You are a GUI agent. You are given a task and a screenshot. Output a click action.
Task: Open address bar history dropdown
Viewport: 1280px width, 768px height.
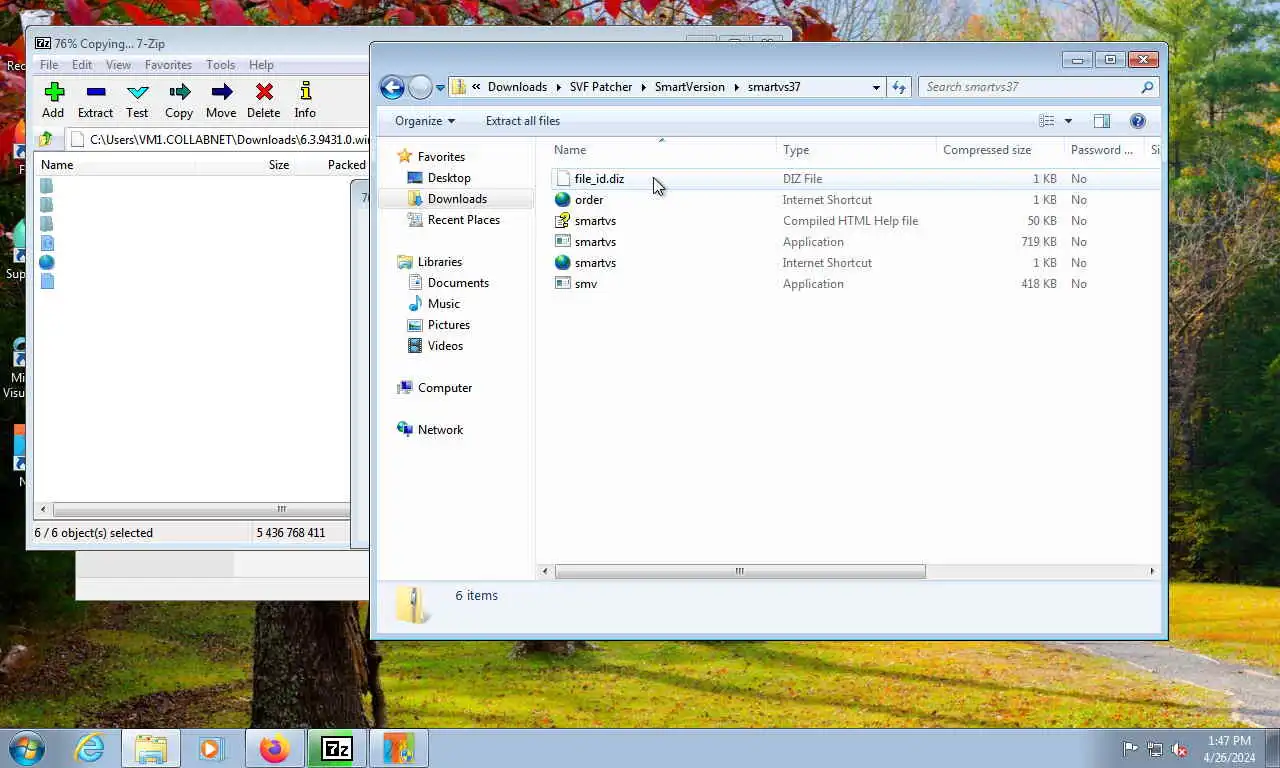(x=876, y=87)
